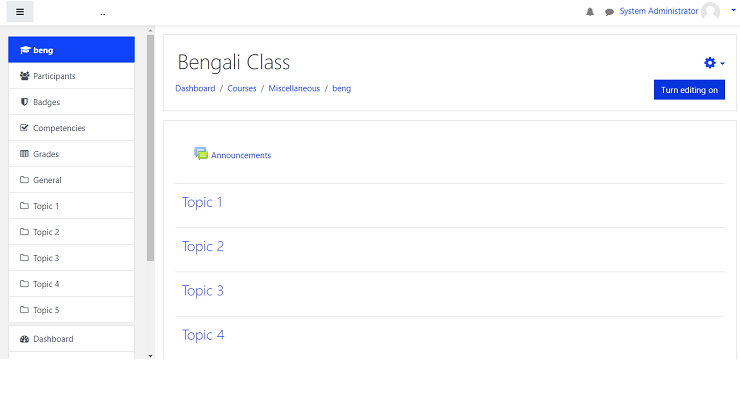Toggle the hamburger side panel button

(x=19, y=12)
